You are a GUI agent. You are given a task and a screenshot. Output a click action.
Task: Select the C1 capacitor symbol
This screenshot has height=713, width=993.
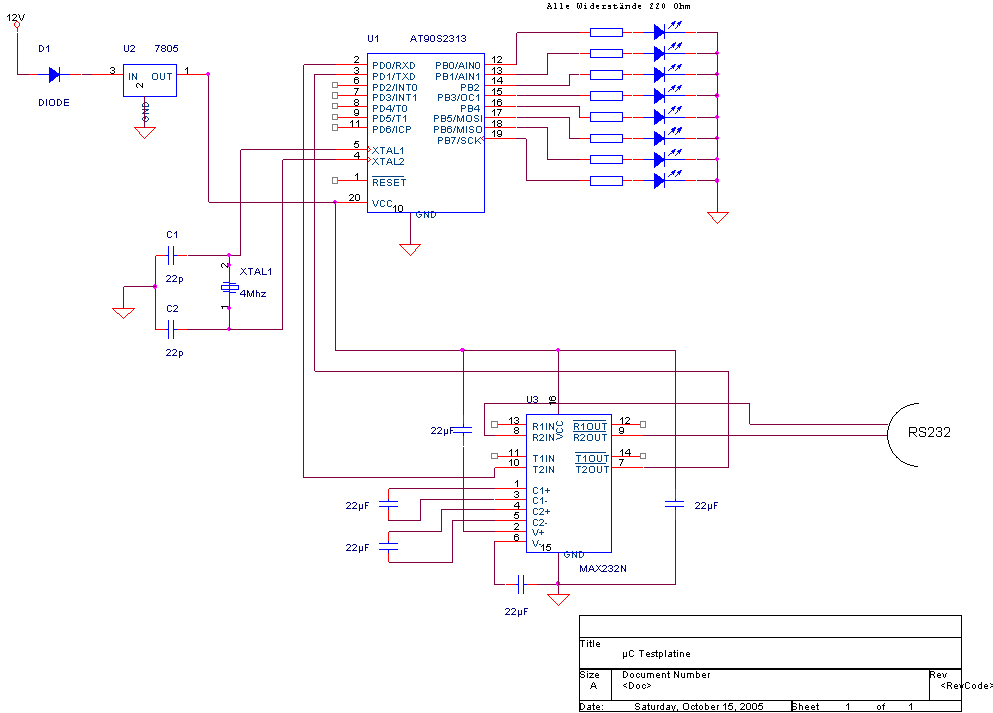tap(171, 256)
